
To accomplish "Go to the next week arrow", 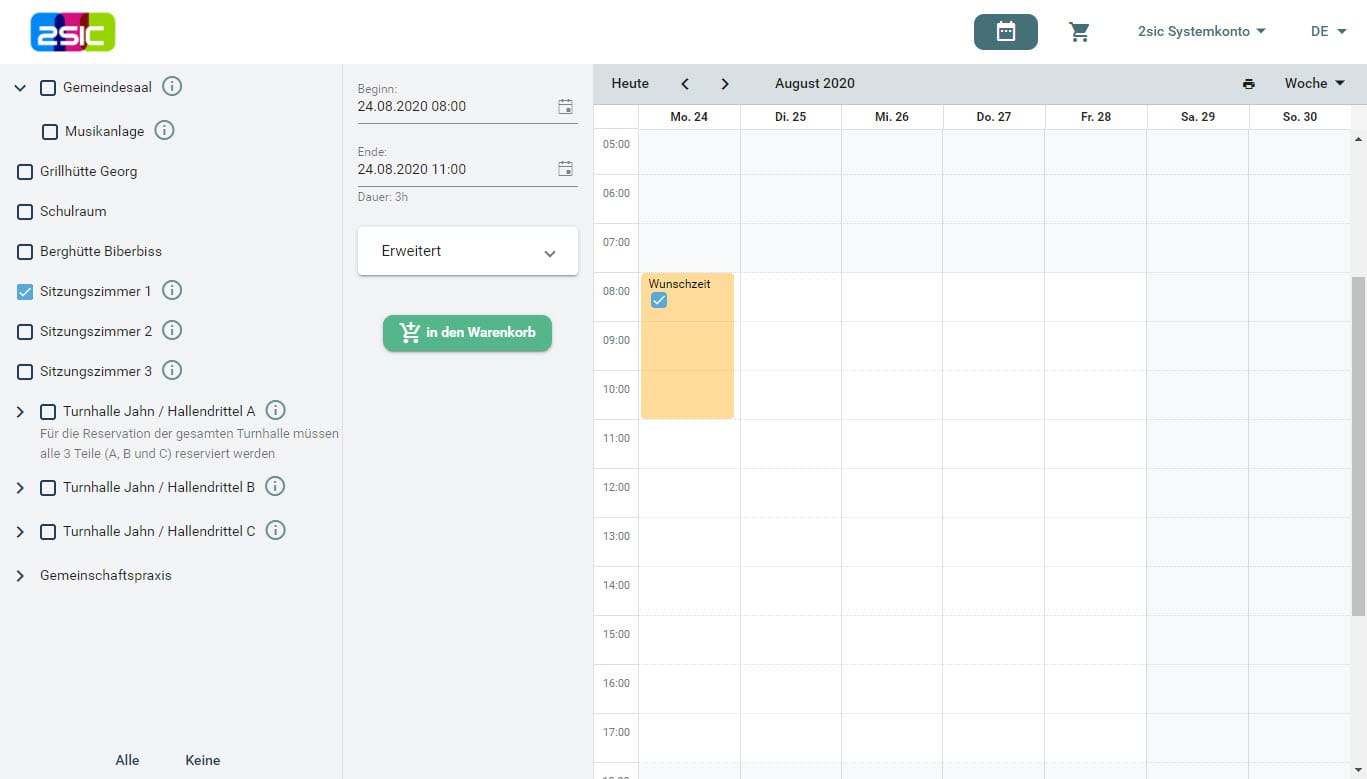I will (725, 84).
